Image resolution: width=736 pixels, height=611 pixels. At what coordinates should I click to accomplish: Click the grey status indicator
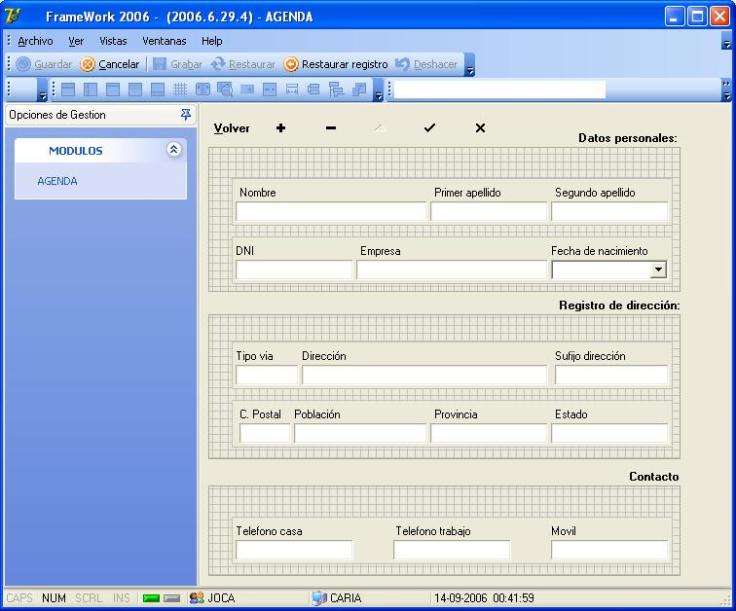[172, 598]
